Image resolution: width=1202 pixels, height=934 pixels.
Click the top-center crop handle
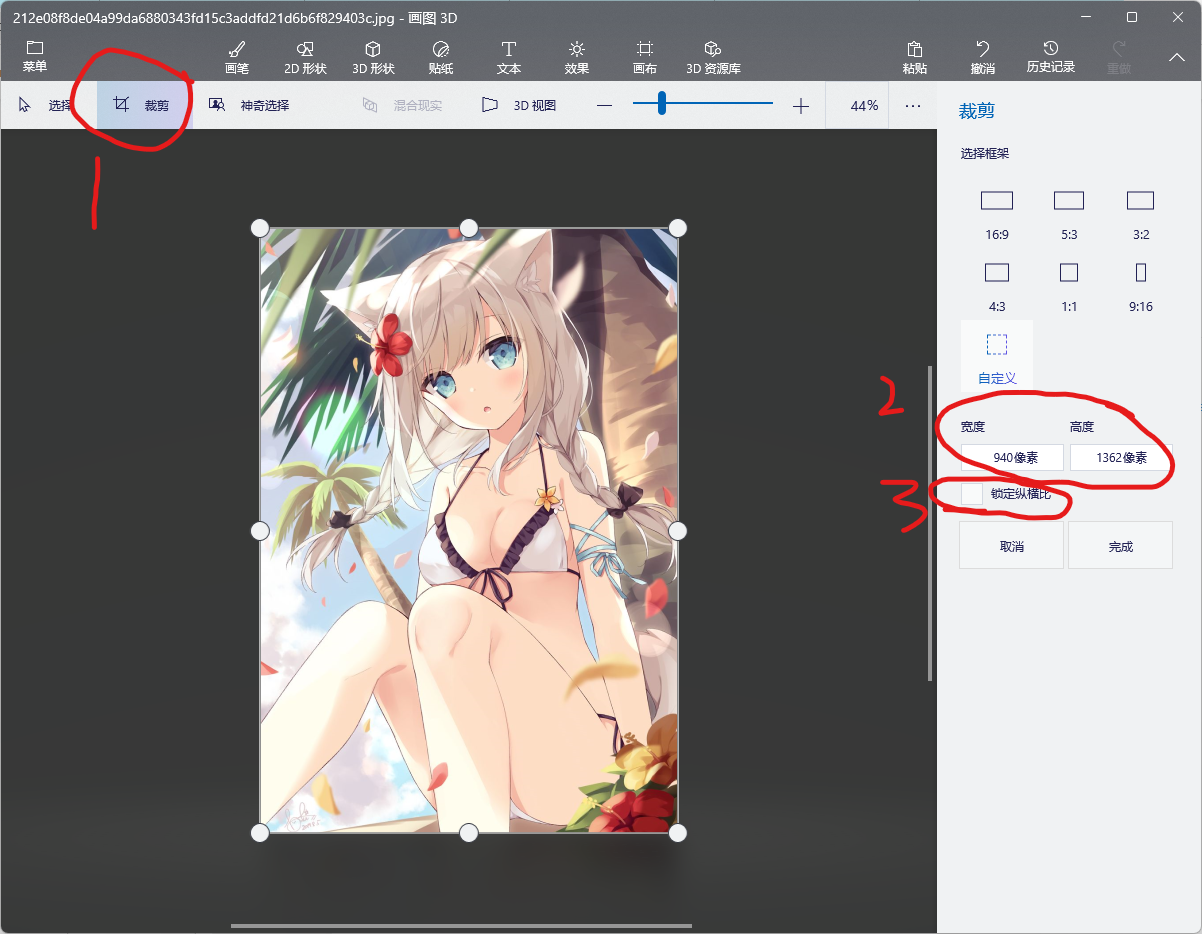[x=468, y=228]
